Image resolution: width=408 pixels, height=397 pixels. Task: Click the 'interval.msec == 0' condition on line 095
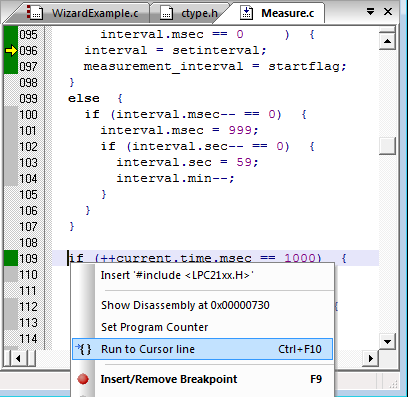coord(172,34)
